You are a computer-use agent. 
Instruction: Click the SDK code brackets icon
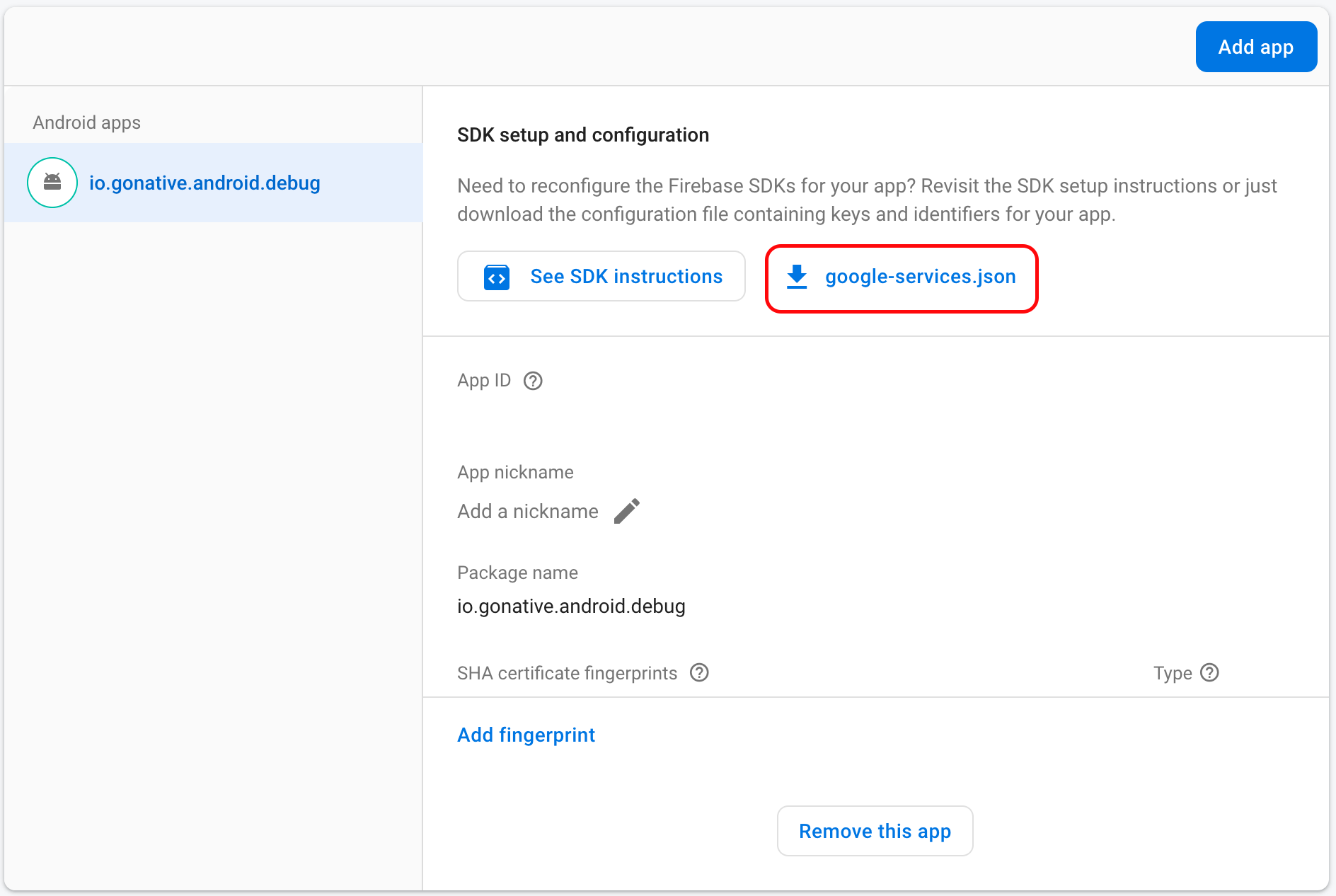(x=497, y=277)
